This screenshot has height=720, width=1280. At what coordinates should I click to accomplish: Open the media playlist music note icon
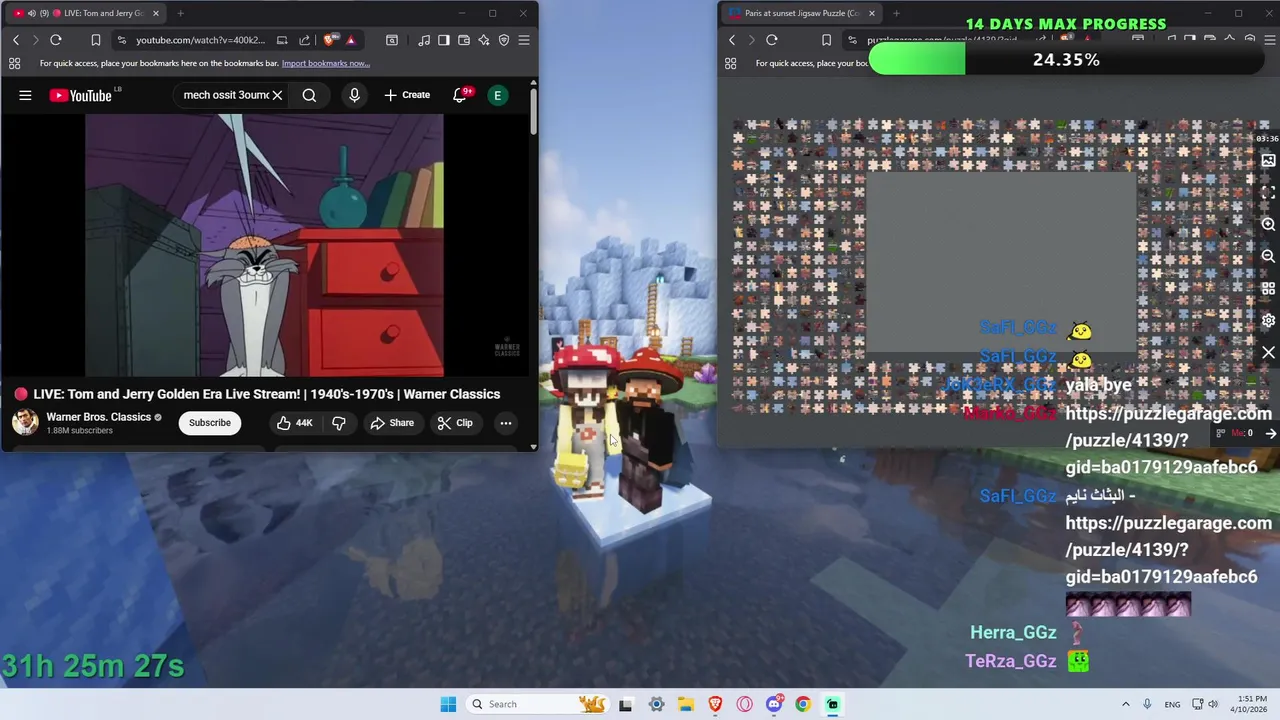(425, 40)
